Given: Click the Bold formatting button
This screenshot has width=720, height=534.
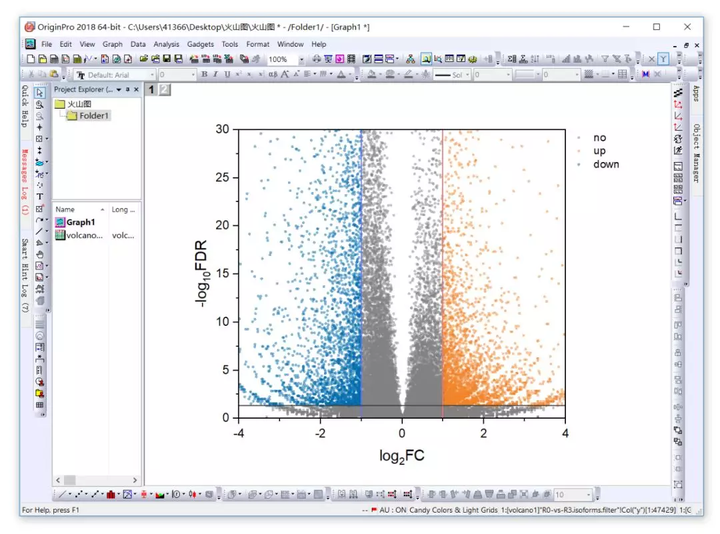Looking at the screenshot, I should coord(204,74).
